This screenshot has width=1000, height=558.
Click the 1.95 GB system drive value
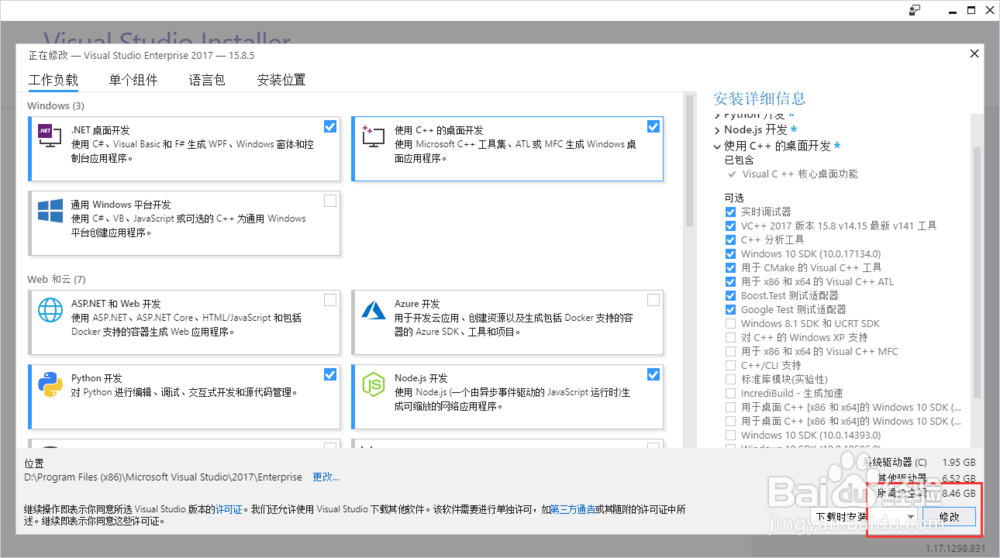click(x=959, y=462)
